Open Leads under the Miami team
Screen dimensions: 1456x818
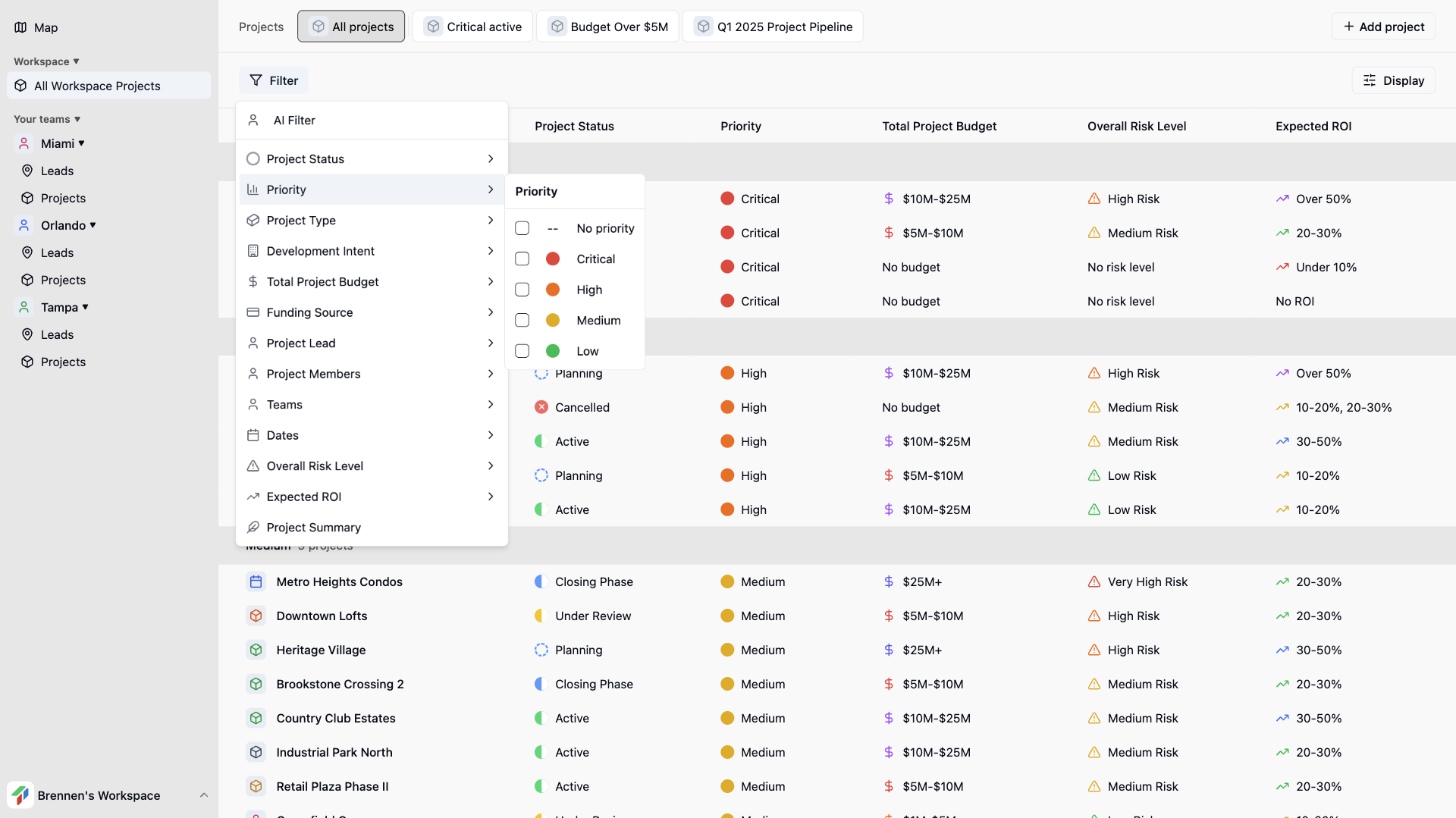pyautogui.click(x=56, y=171)
